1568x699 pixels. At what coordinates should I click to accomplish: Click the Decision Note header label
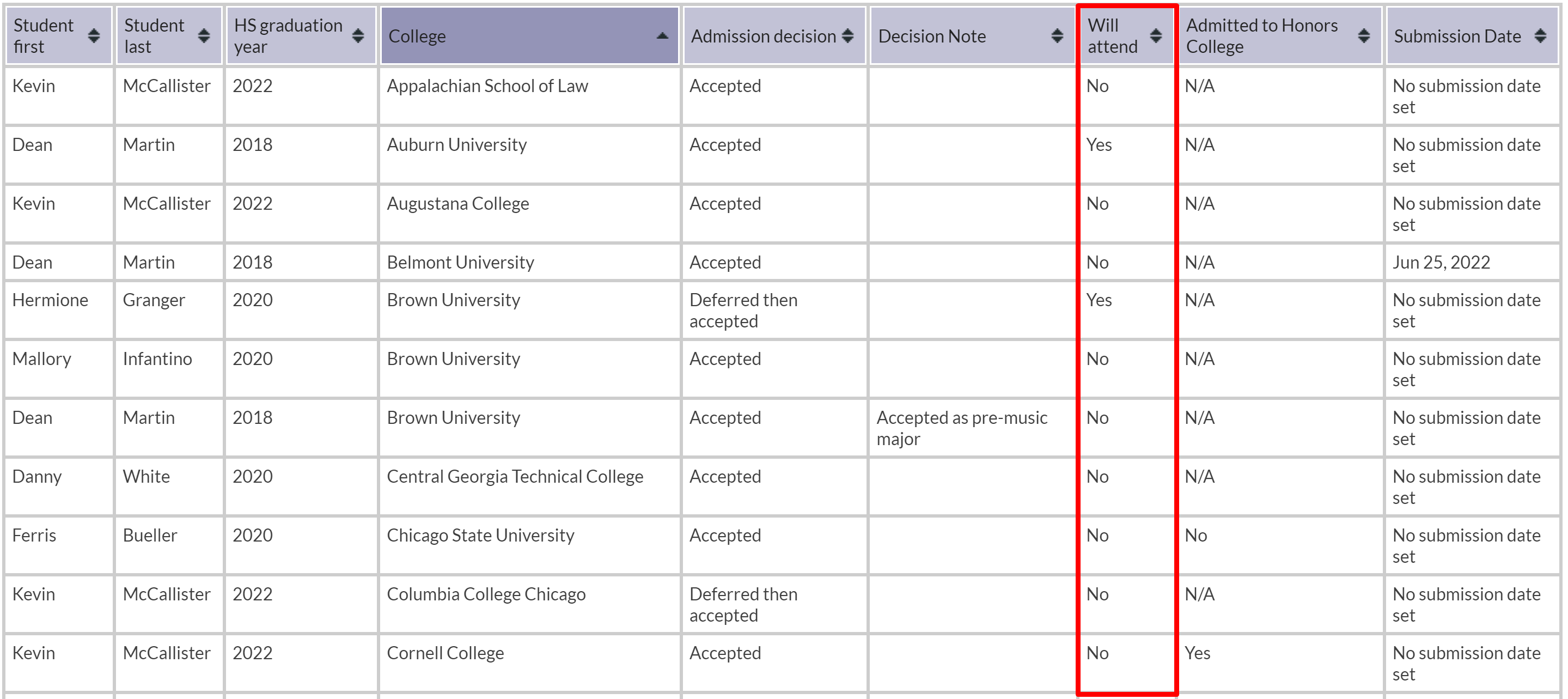932,37
